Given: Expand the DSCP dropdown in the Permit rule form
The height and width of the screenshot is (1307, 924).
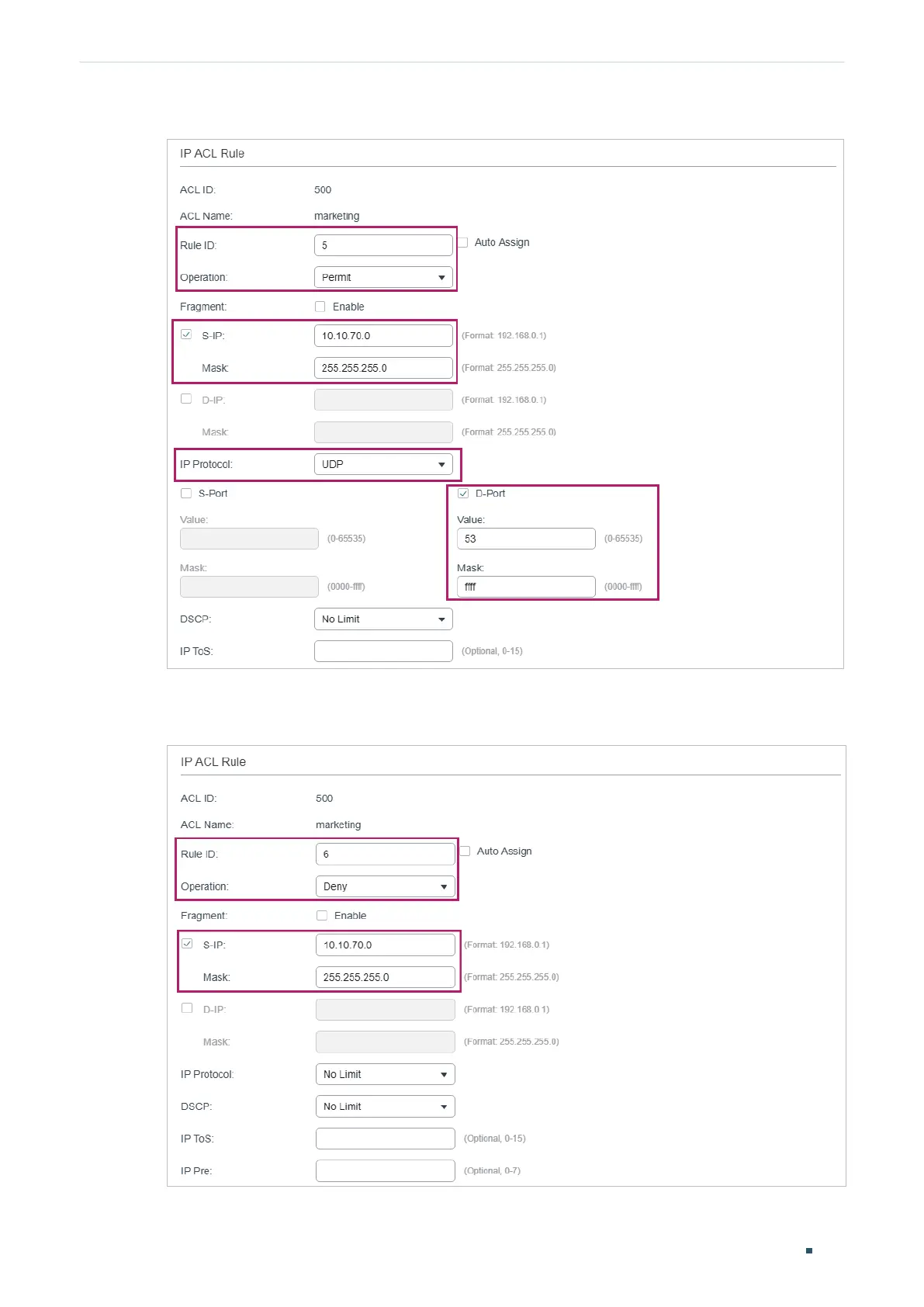Looking at the screenshot, I should (x=383, y=619).
